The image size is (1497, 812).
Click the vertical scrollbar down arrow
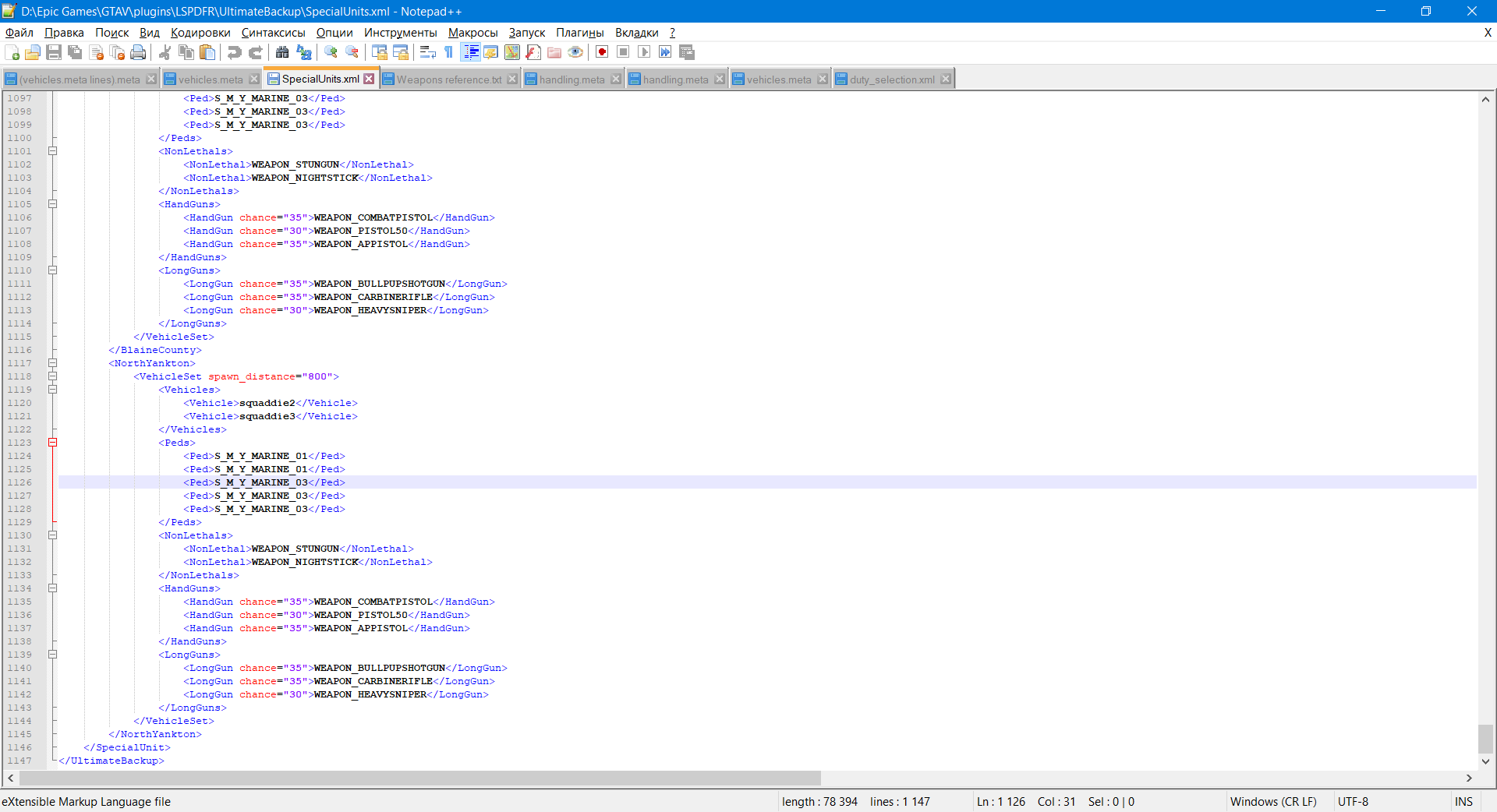(x=1485, y=761)
